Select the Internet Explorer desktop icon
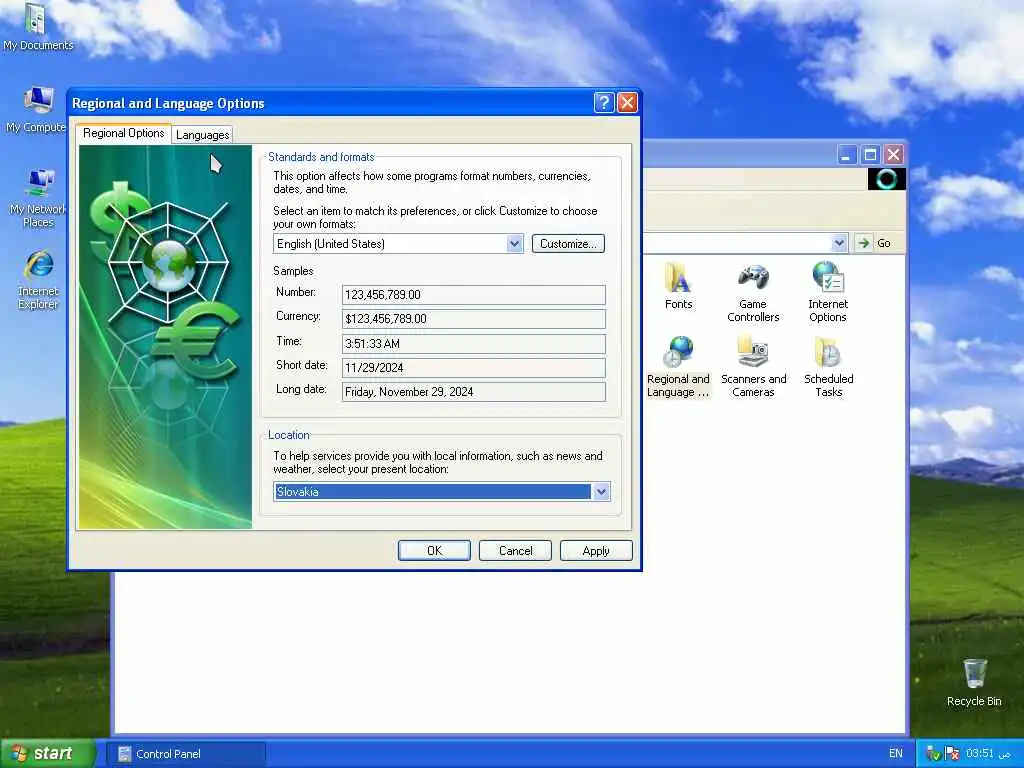 (x=38, y=279)
